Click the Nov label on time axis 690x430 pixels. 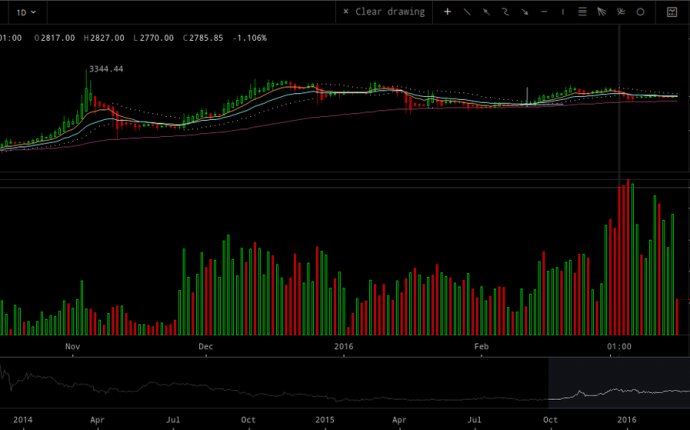tap(73, 346)
